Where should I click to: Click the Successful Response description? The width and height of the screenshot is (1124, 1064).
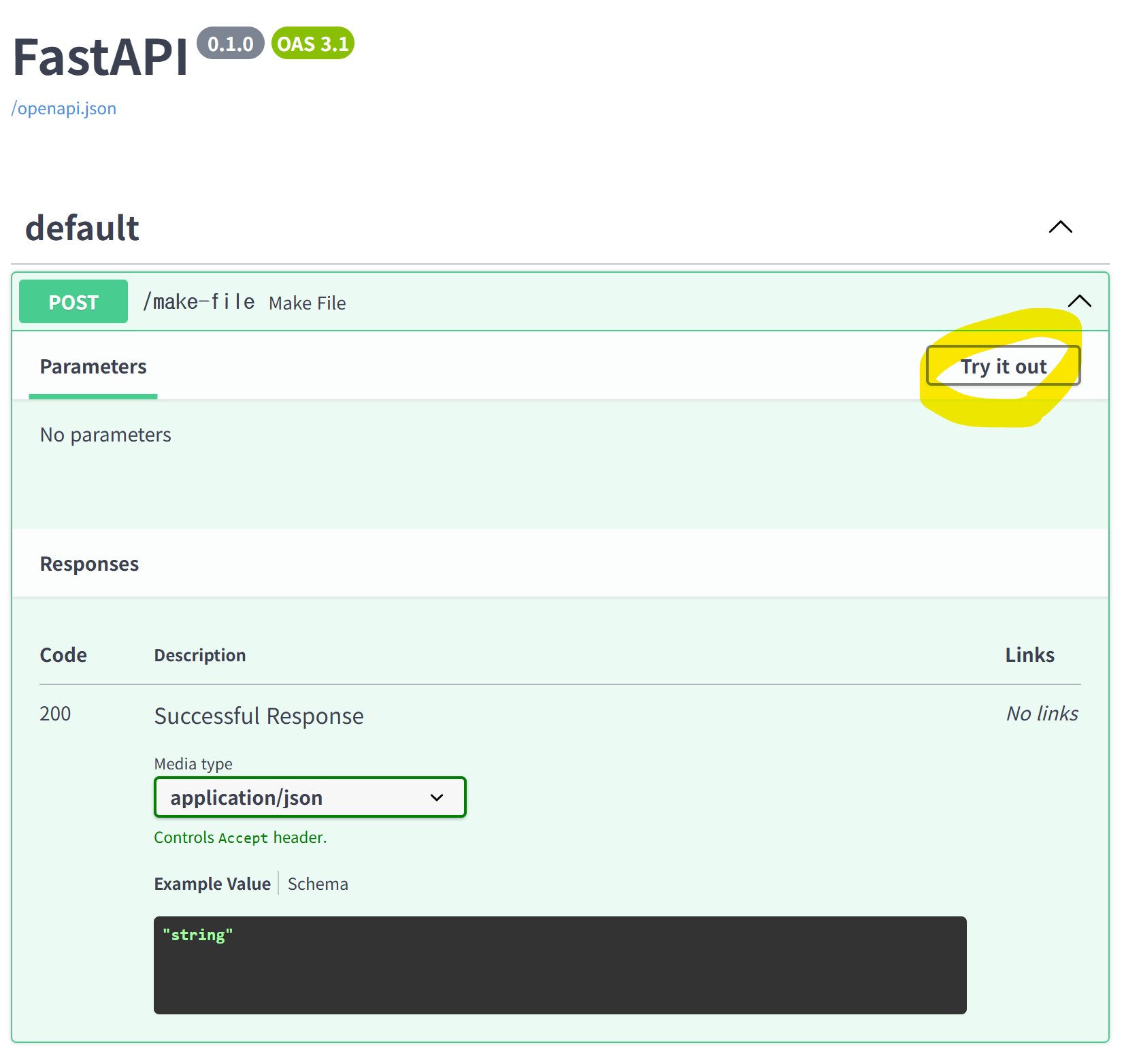point(259,716)
